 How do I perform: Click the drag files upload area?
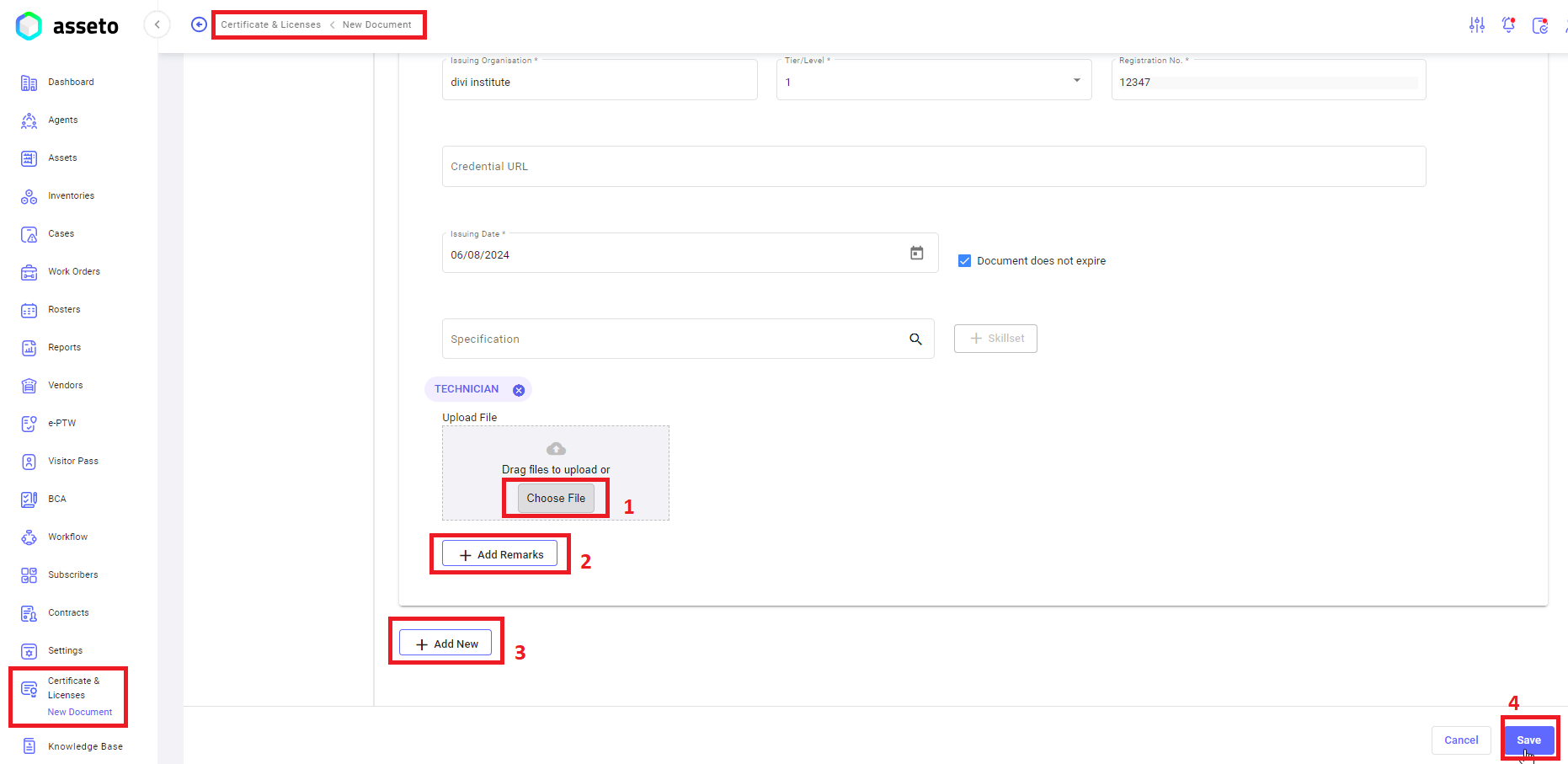pos(556,473)
